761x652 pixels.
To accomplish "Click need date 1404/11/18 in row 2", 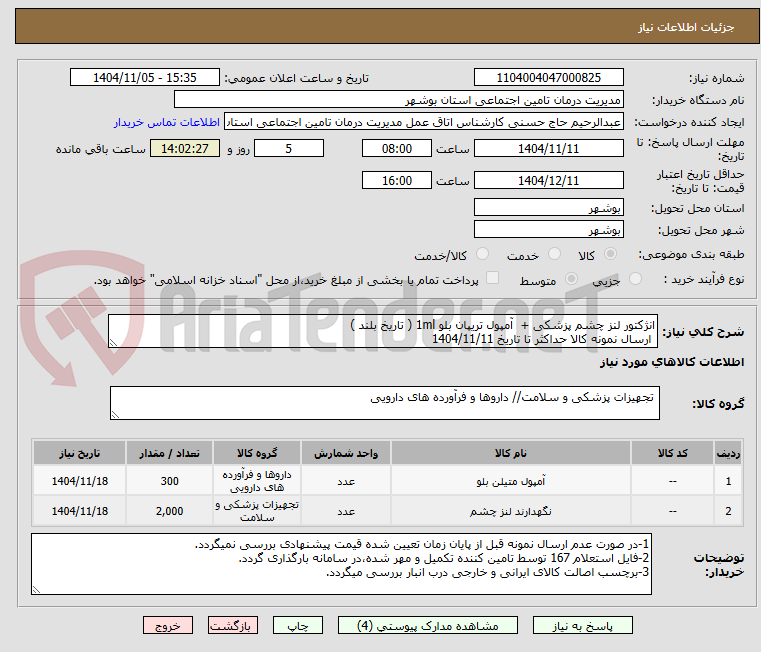I will (x=80, y=511).
